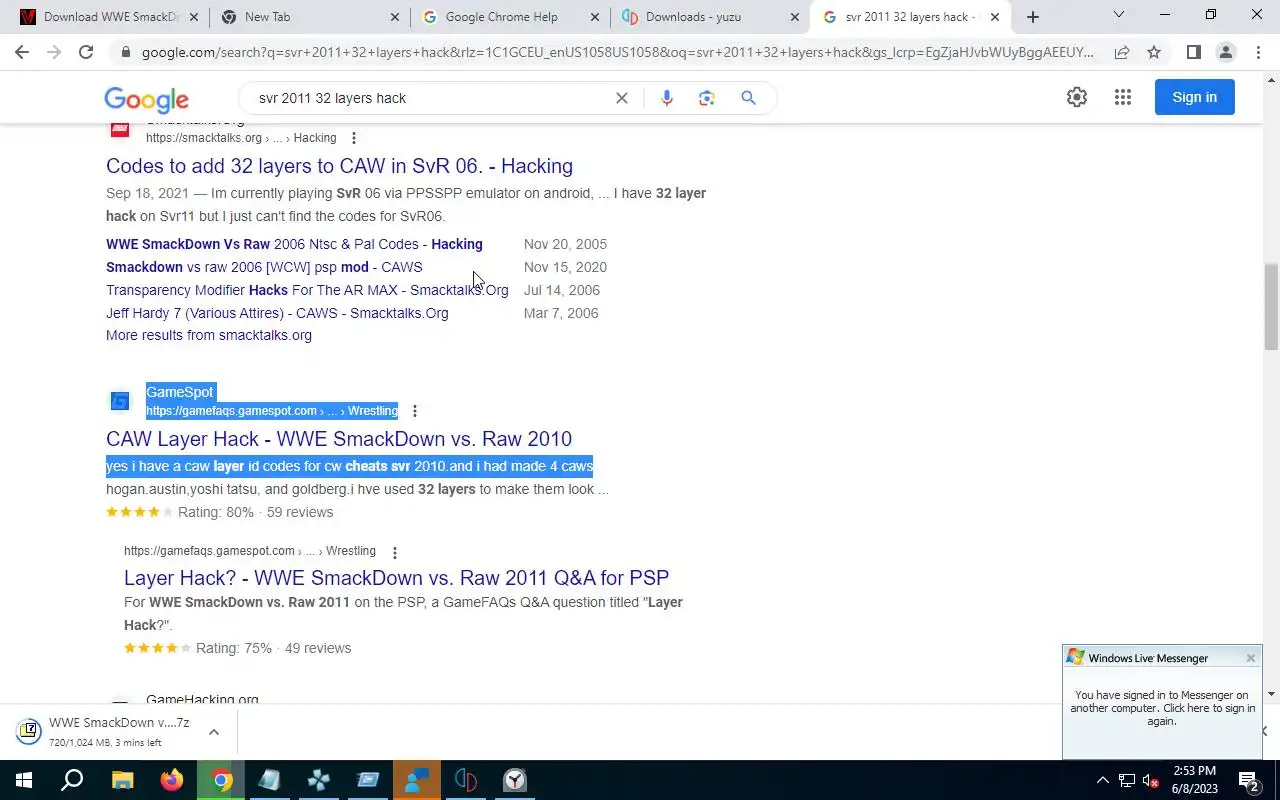Show hidden system tray icons
1280x800 pixels.
coord(1103,780)
